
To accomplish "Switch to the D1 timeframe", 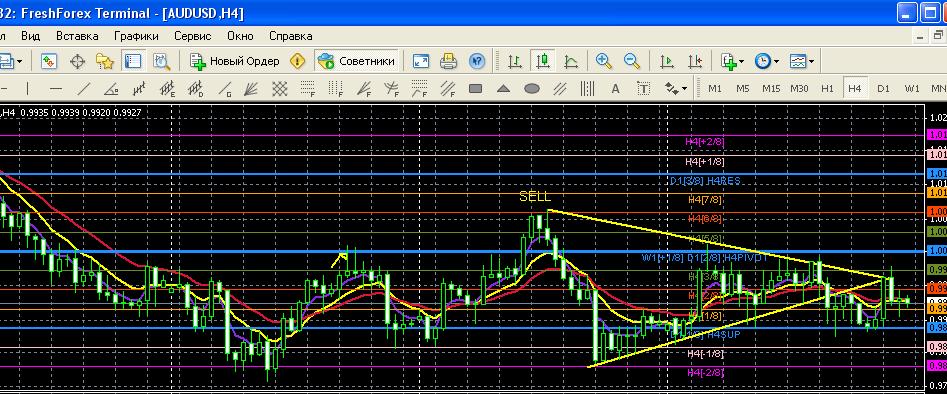I will click(884, 89).
